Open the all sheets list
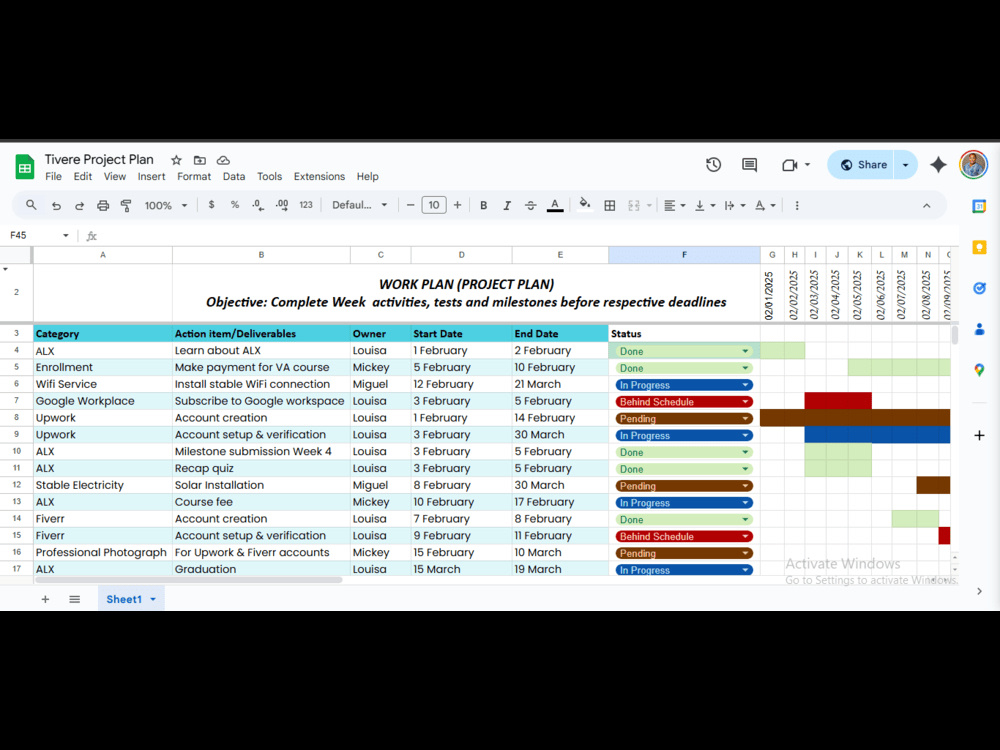1000x750 pixels. tap(75, 599)
